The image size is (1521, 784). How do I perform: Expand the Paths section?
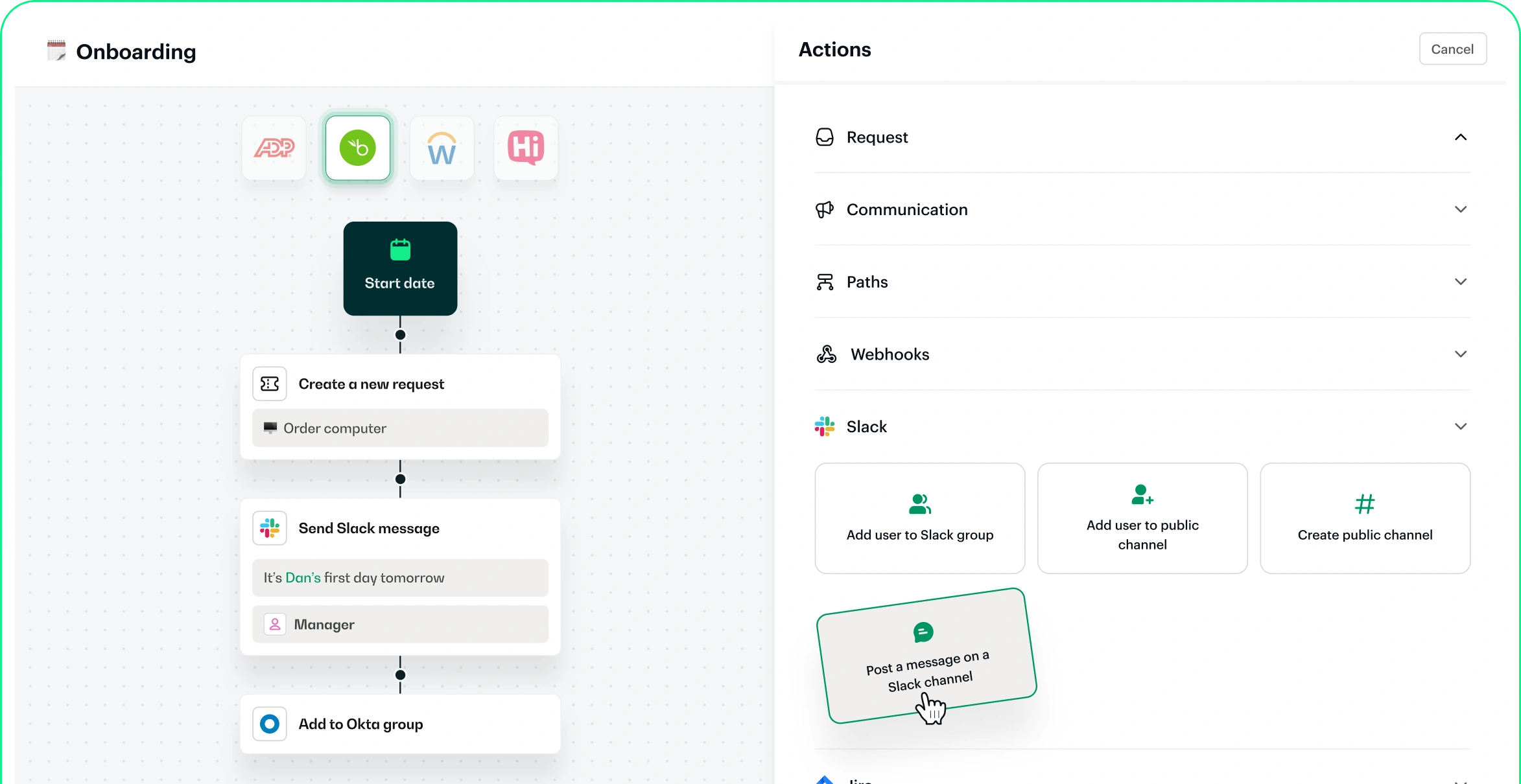point(1460,281)
